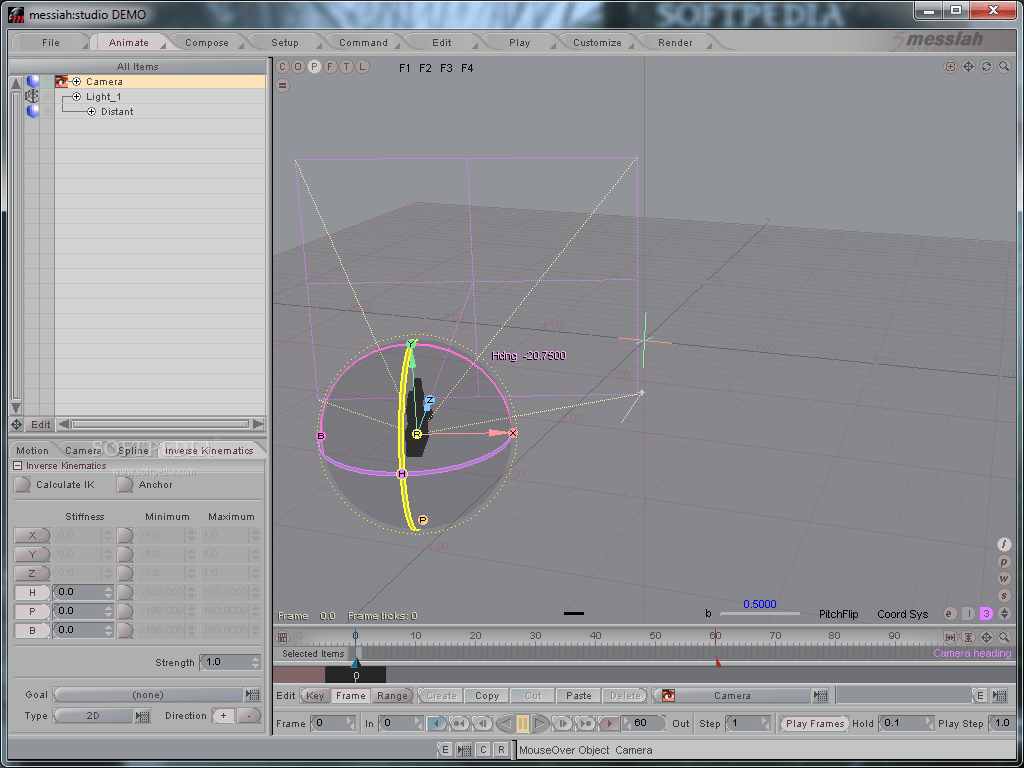
Task: Open the Animate tab
Action: (129, 42)
